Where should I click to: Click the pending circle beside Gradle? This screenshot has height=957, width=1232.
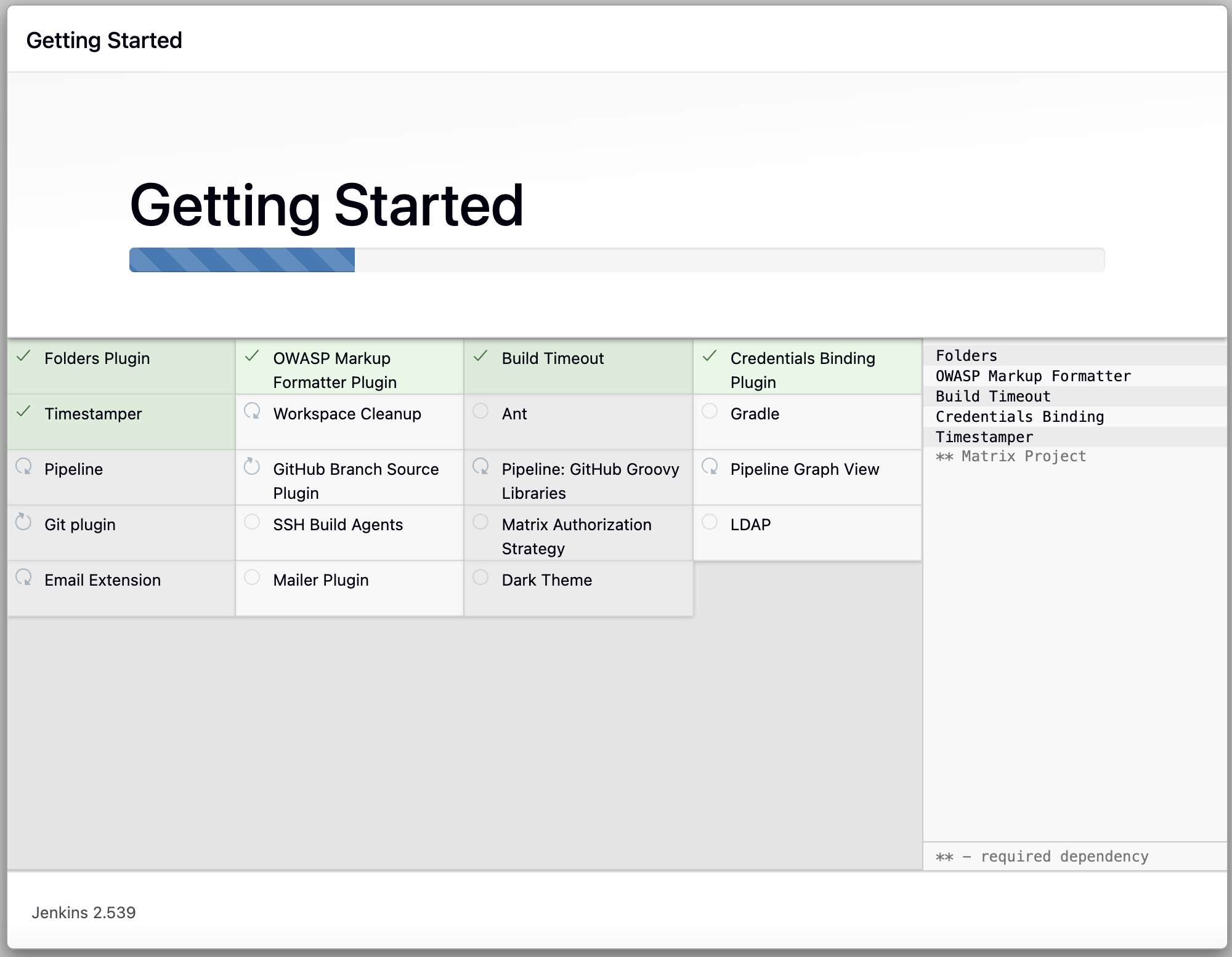[710, 411]
